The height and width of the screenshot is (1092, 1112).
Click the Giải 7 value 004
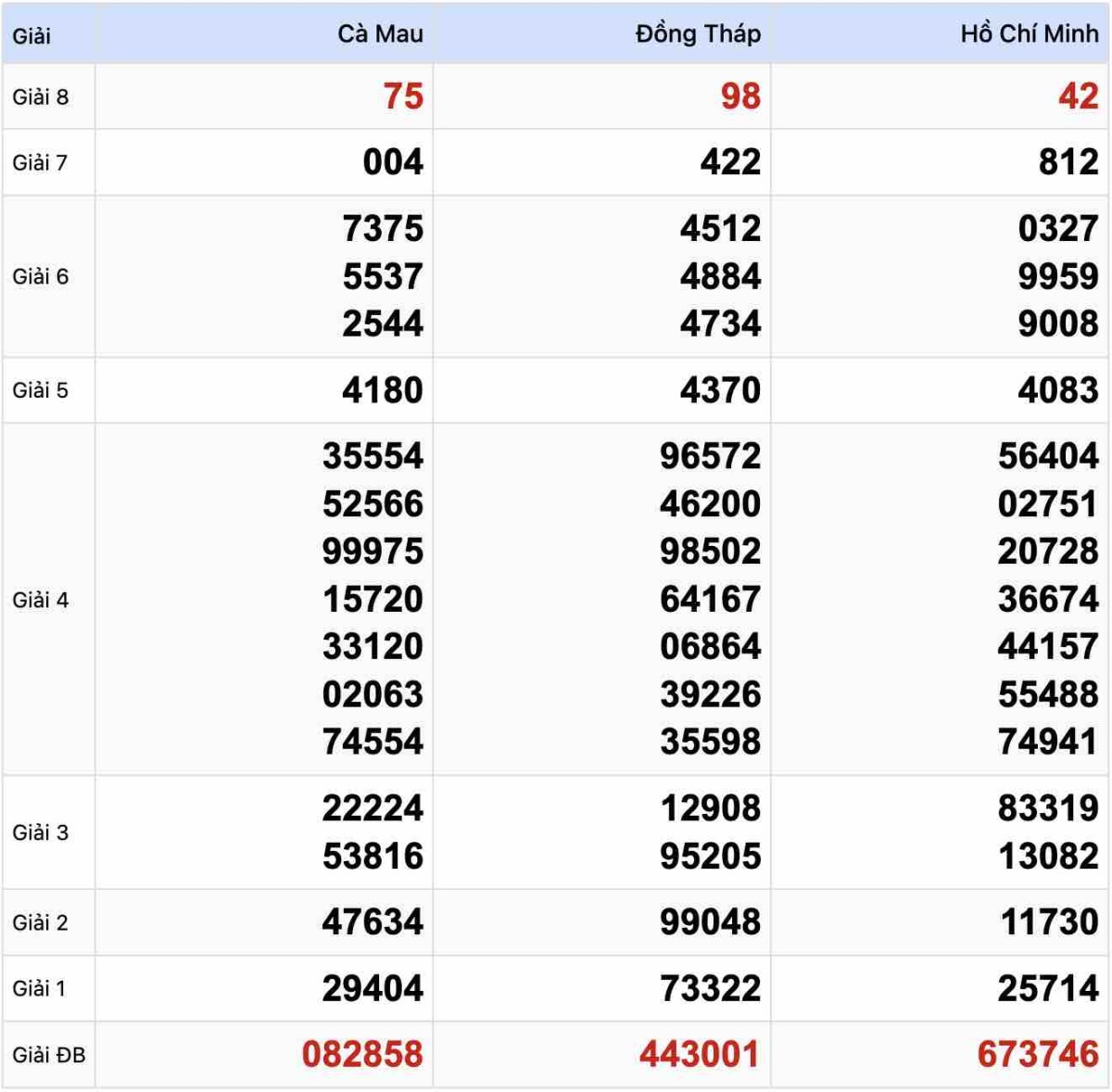coord(393,162)
